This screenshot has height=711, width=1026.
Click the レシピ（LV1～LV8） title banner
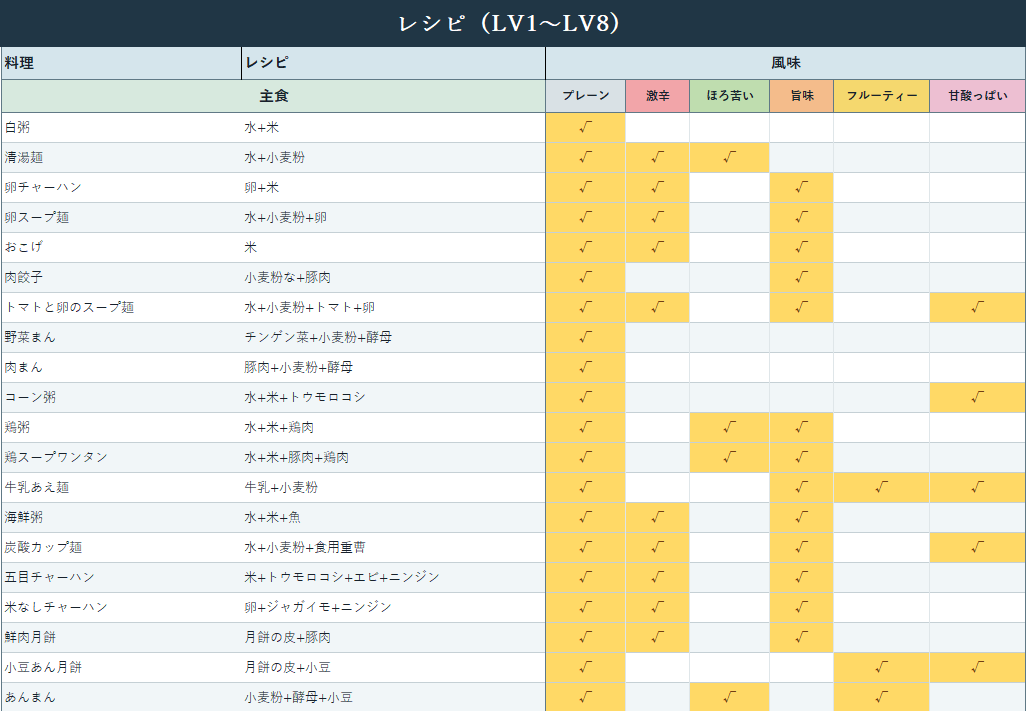(x=513, y=23)
